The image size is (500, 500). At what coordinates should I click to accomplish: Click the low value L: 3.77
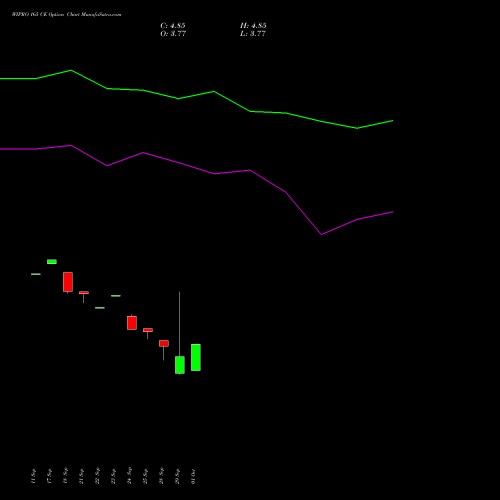point(253,34)
